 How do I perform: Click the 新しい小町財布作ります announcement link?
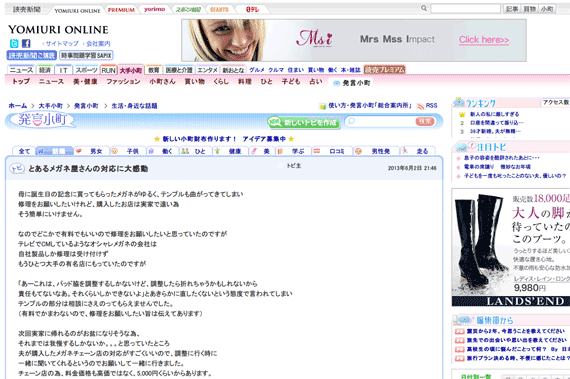click(x=224, y=139)
